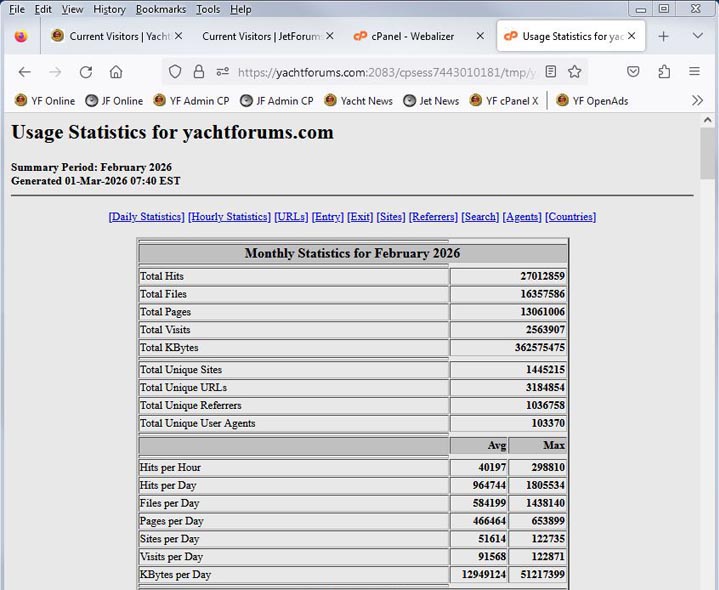
Task: Open new tab with plus button
Action: coord(663,36)
